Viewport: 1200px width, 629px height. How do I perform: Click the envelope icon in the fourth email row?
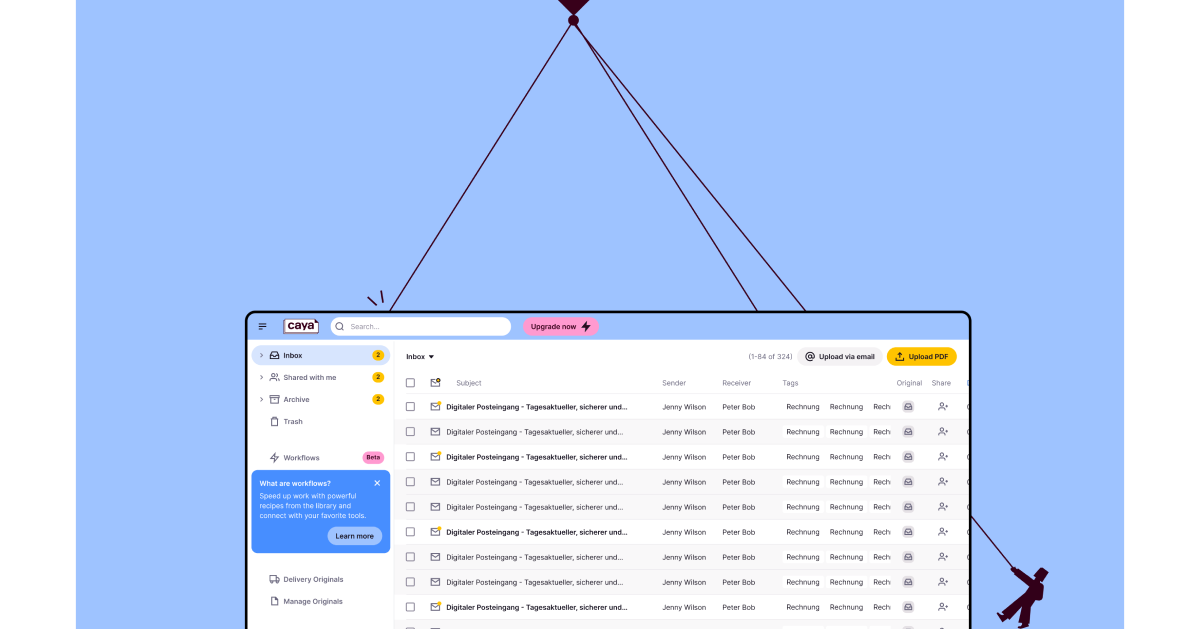tap(435, 482)
